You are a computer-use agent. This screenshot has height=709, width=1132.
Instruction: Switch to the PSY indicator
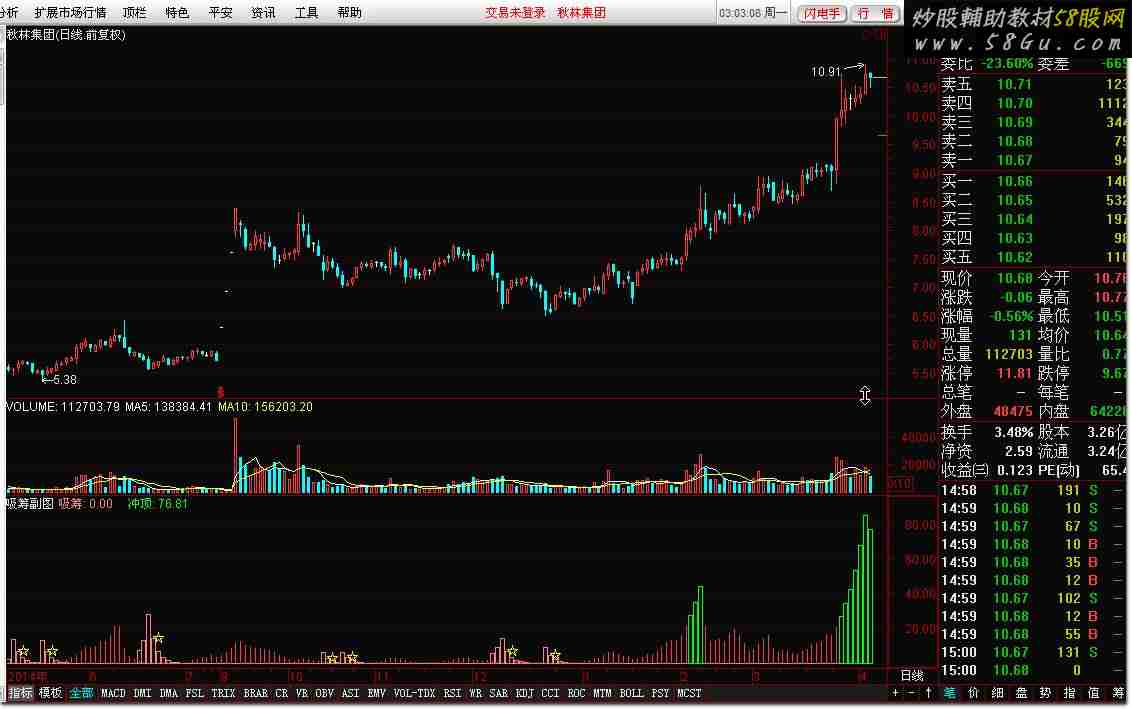[660, 693]
